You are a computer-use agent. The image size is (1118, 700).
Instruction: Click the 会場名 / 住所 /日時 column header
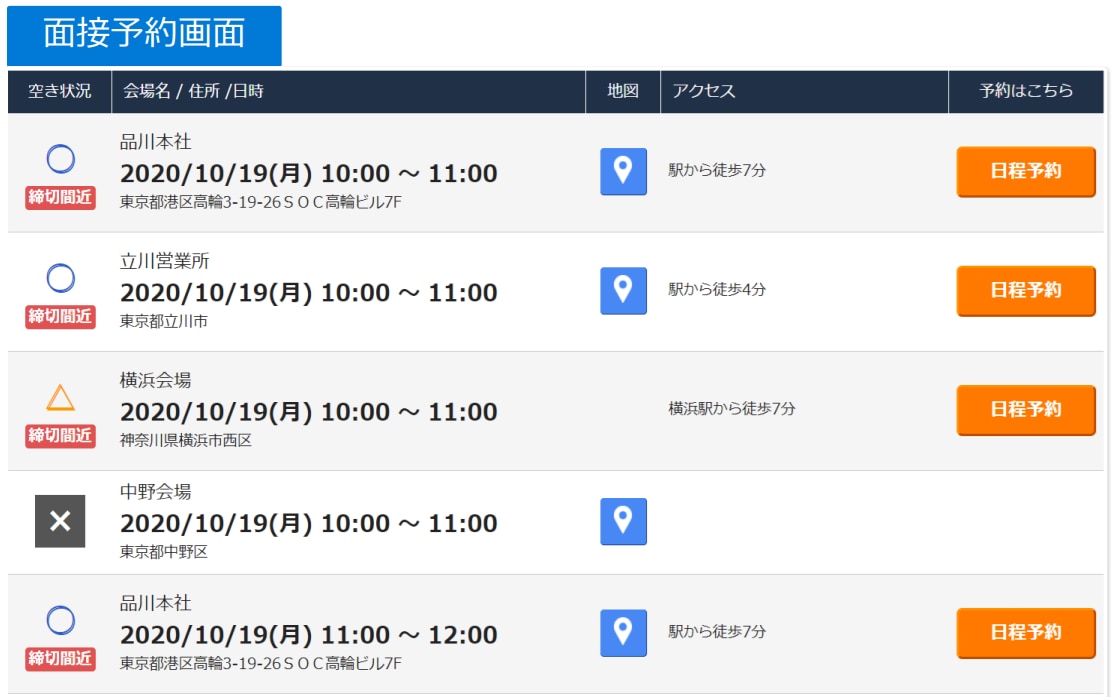[193, 91]
